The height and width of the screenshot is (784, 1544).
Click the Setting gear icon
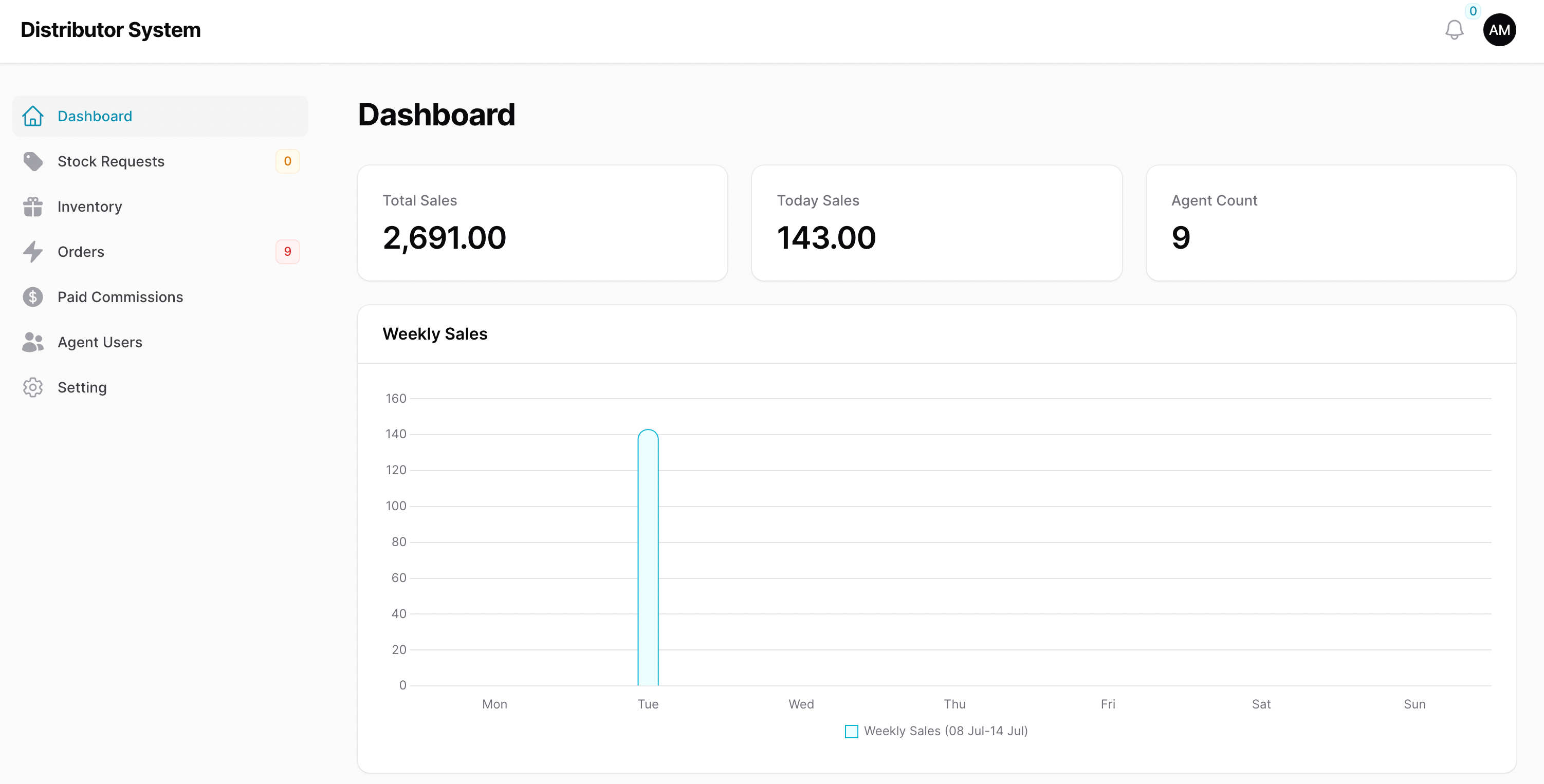coord(33,387)
